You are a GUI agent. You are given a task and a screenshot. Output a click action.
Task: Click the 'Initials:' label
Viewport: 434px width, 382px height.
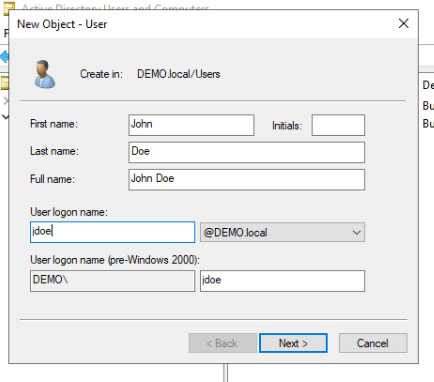click(x=287, y=126)
